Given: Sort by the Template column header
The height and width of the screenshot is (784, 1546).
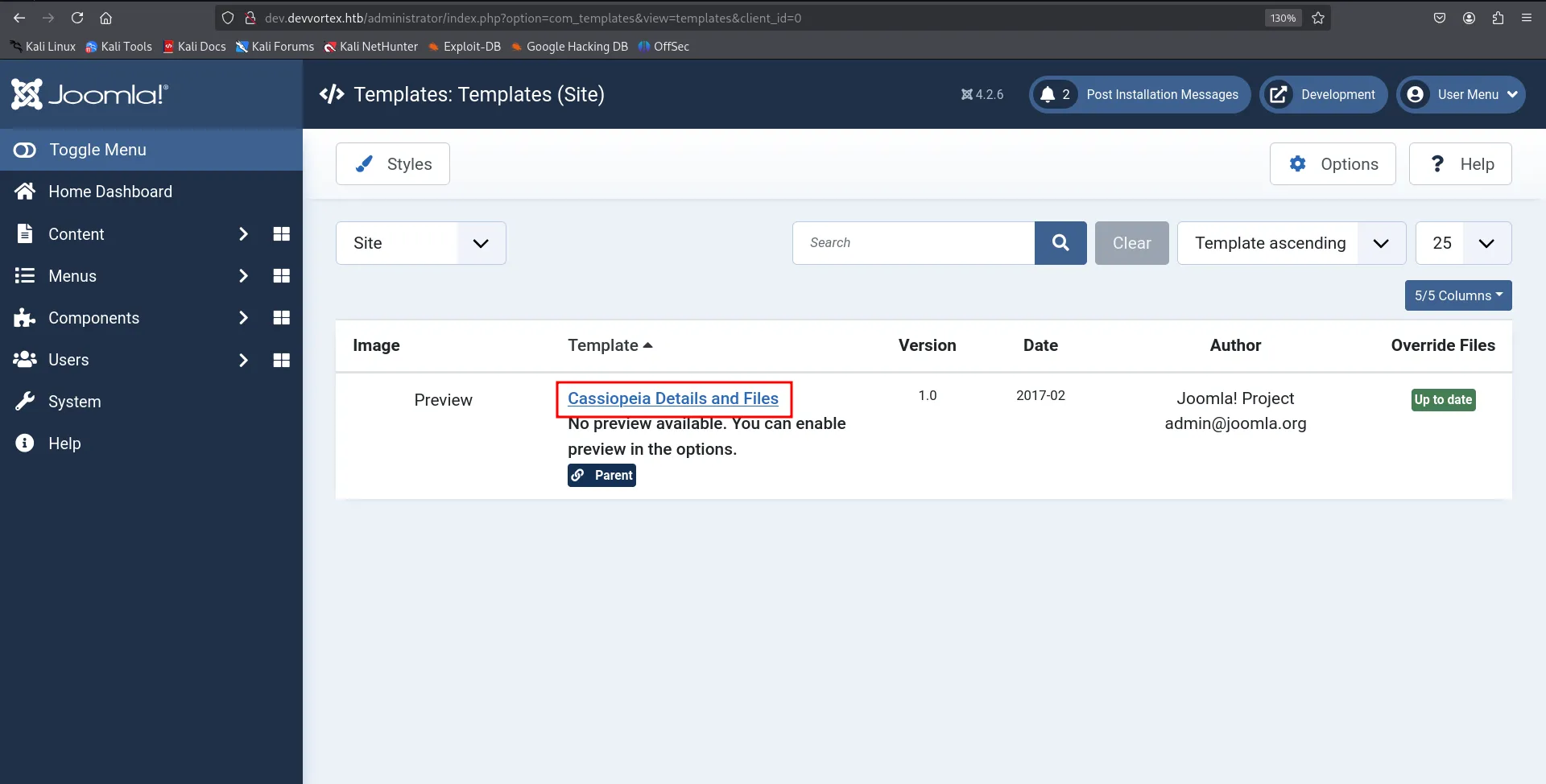Looking at the screenshot, I should pos(610,345).
